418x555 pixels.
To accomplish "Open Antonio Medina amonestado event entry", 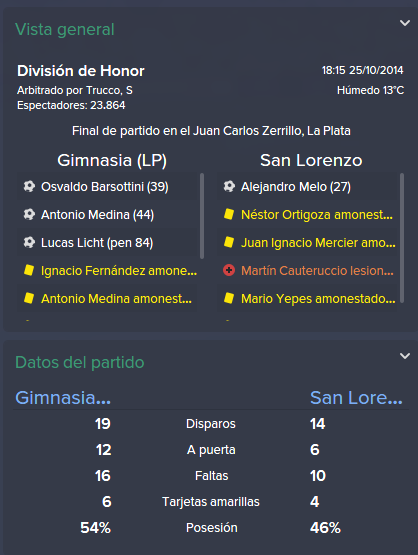I will pyautogui.click(x=107, y=298).
